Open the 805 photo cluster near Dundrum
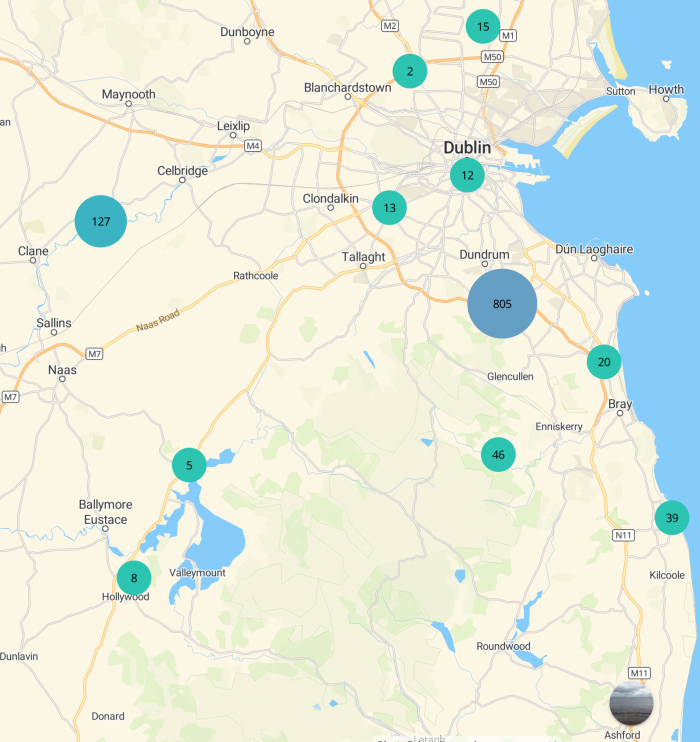 502,304
